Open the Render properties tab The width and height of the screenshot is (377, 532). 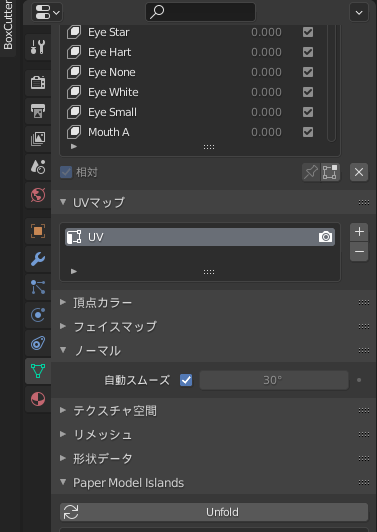38,82
